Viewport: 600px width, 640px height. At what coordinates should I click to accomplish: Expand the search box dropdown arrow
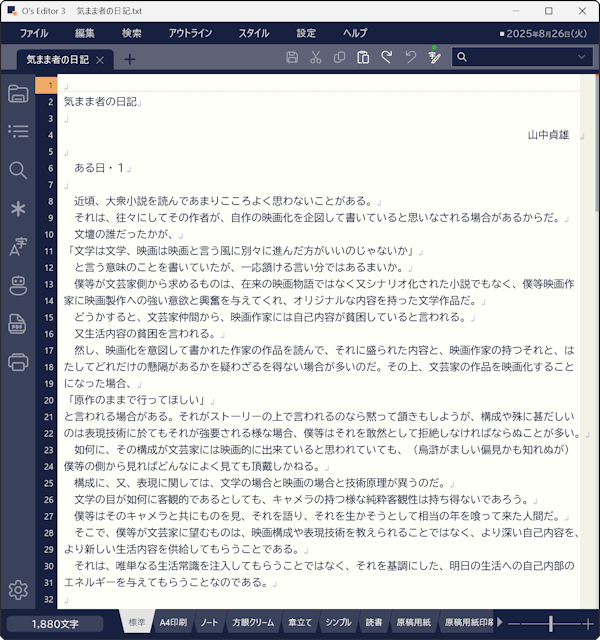click(x=581, y=58)
